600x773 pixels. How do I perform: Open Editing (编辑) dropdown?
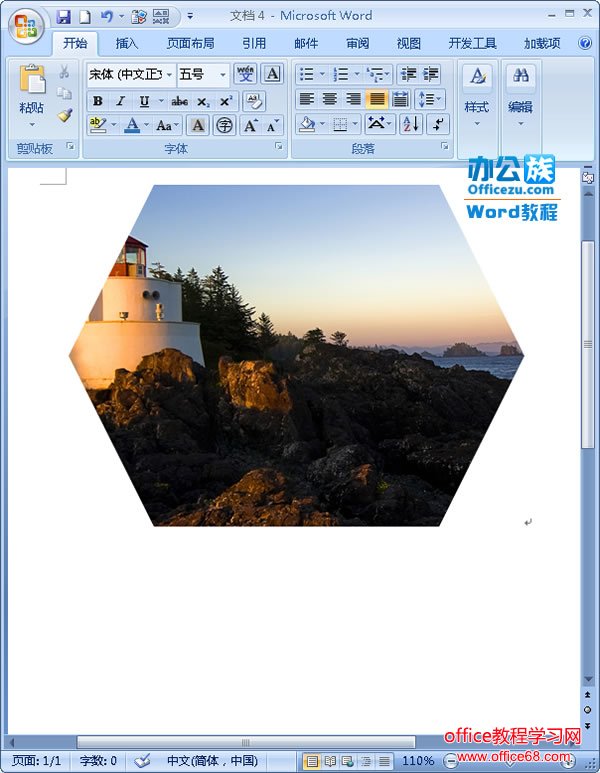click(521, 96)
